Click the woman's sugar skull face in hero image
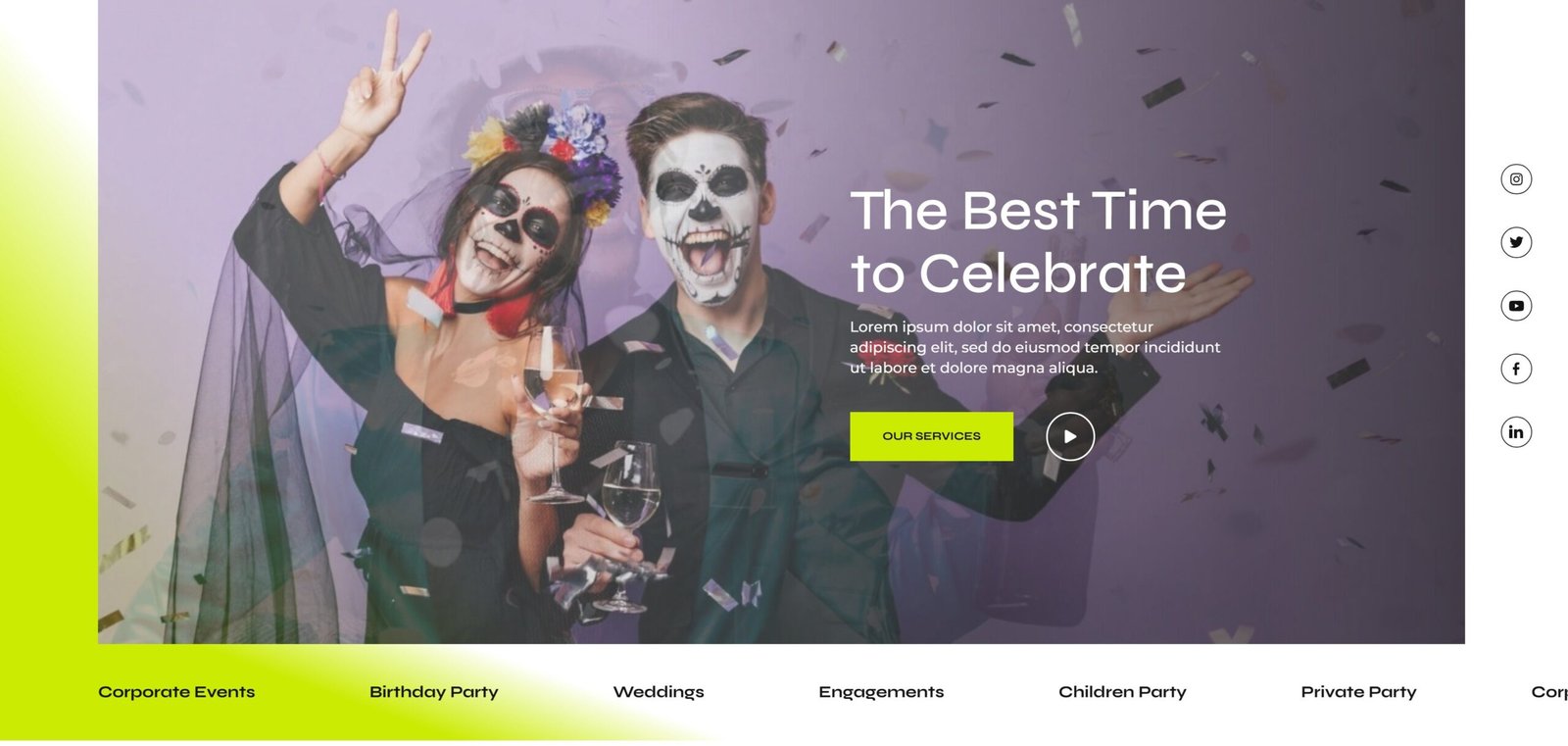 click(512, 233)
